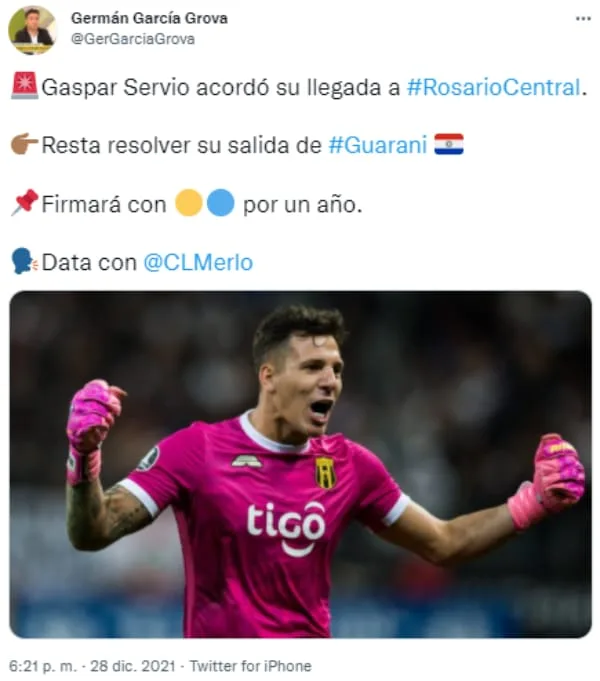This screenshot has height=681, width=600.
Task: Open the three-dot more options menu
Action: (x=583, y=19)
